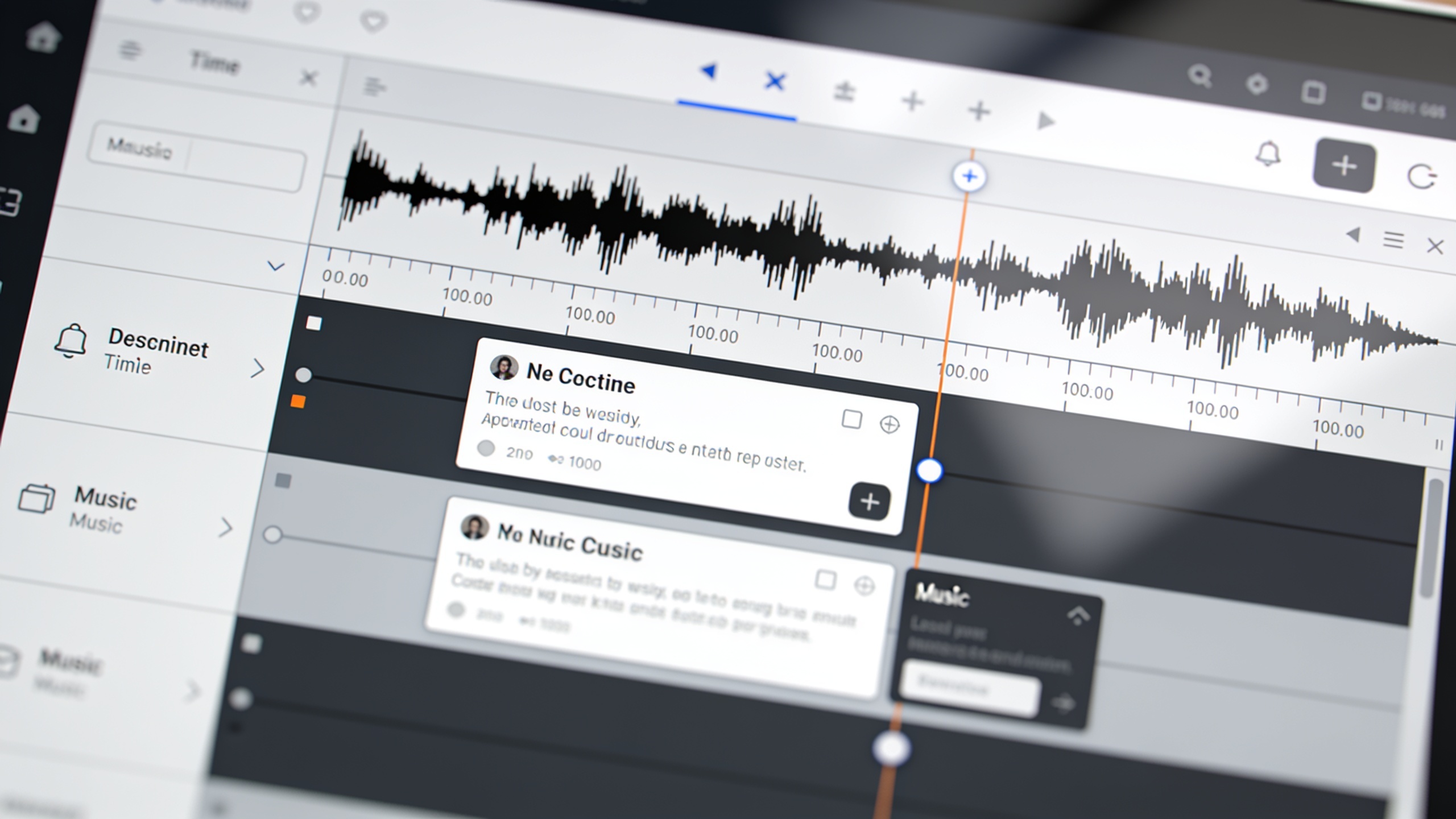Image resolution: width=1456 pixels, height=819 pixels.
Task: Close the Time panel with its X
Action: click(x=308, y=77)
